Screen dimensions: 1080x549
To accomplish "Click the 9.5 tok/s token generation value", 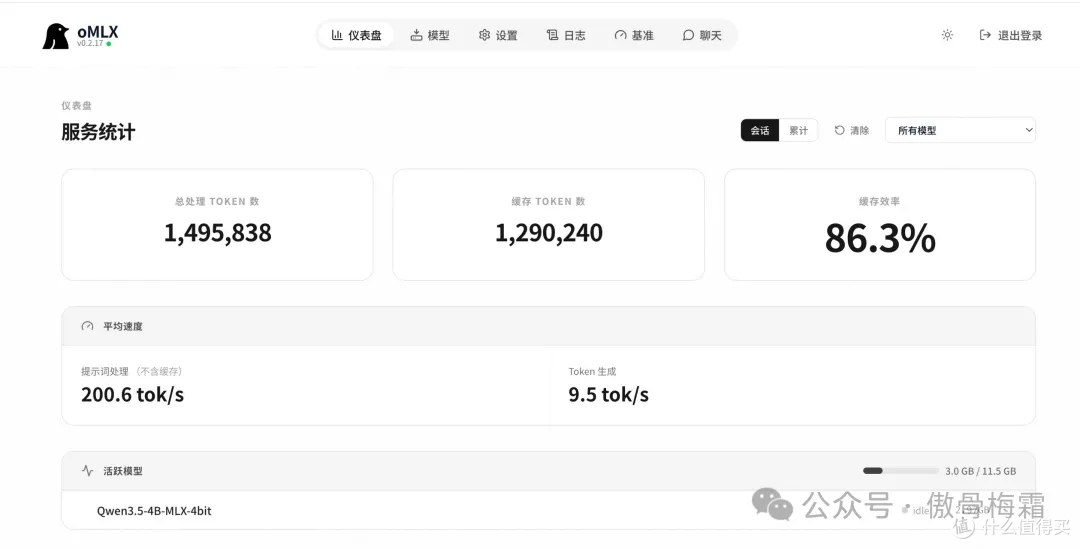I will point(609,395).
